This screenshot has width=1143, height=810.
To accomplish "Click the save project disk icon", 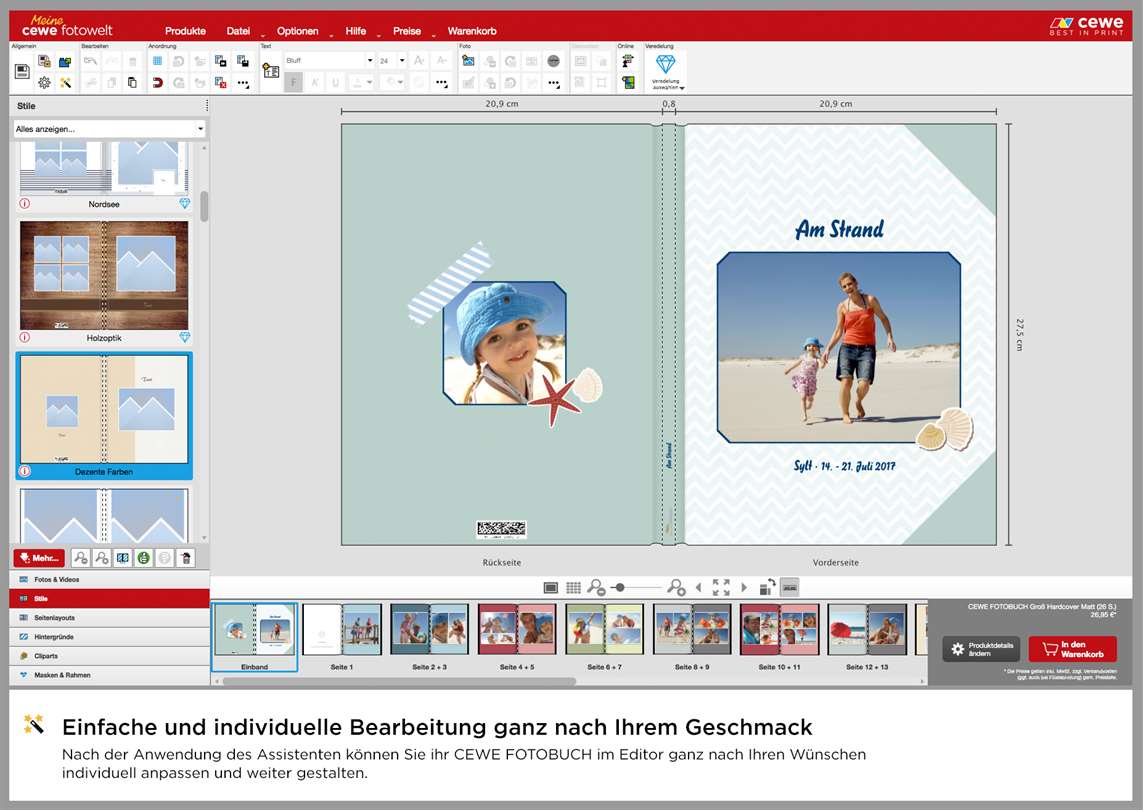I will (22, 71).
